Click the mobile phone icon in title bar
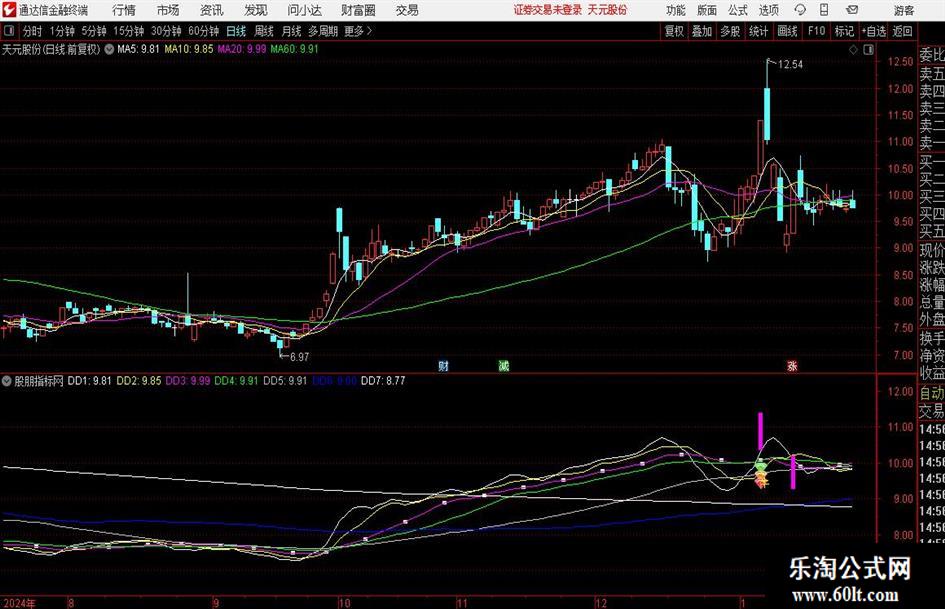Image resolution: width=945 pixels, height=609 pixels. coord(824,10)
